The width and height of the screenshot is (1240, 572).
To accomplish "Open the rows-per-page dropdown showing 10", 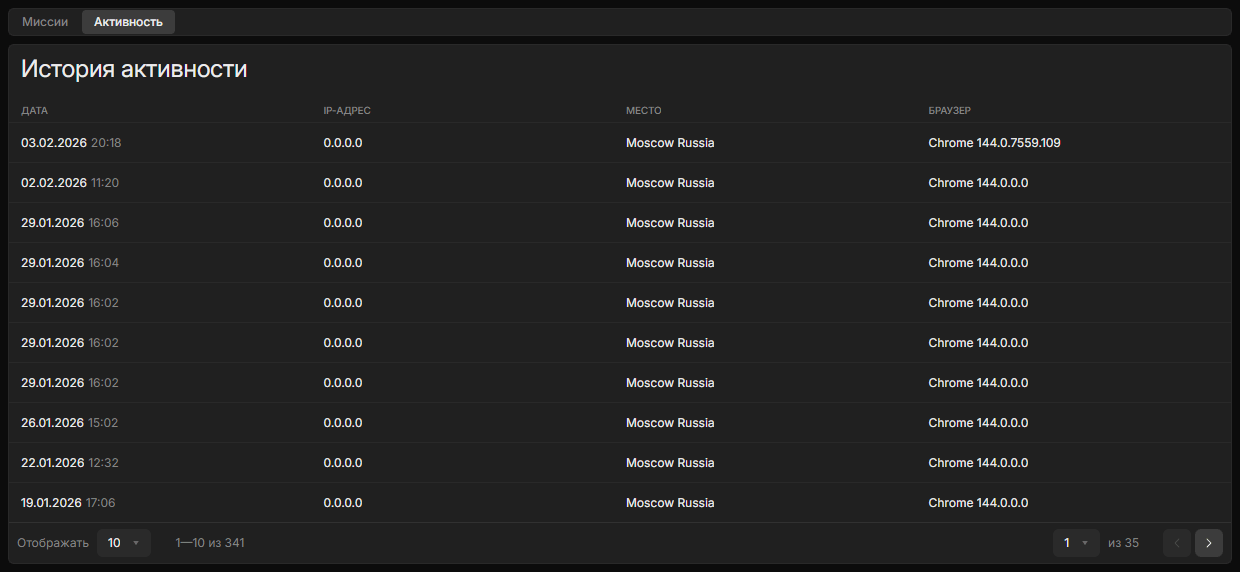I will point(124,543).
